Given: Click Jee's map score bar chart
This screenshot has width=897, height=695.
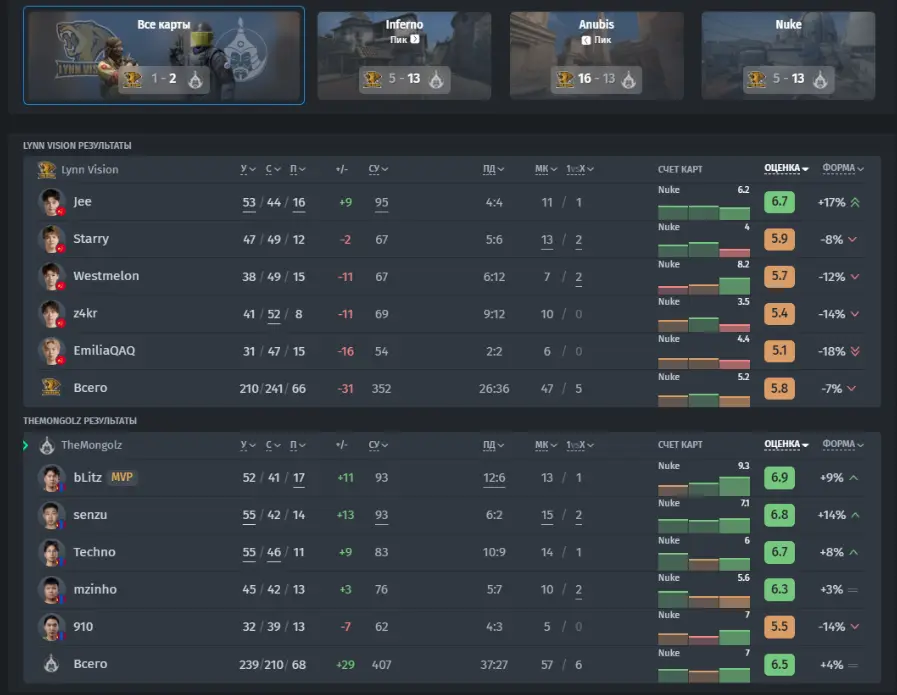Looking at the screenshot, I should pyautogui.click(x=704, y=212).
